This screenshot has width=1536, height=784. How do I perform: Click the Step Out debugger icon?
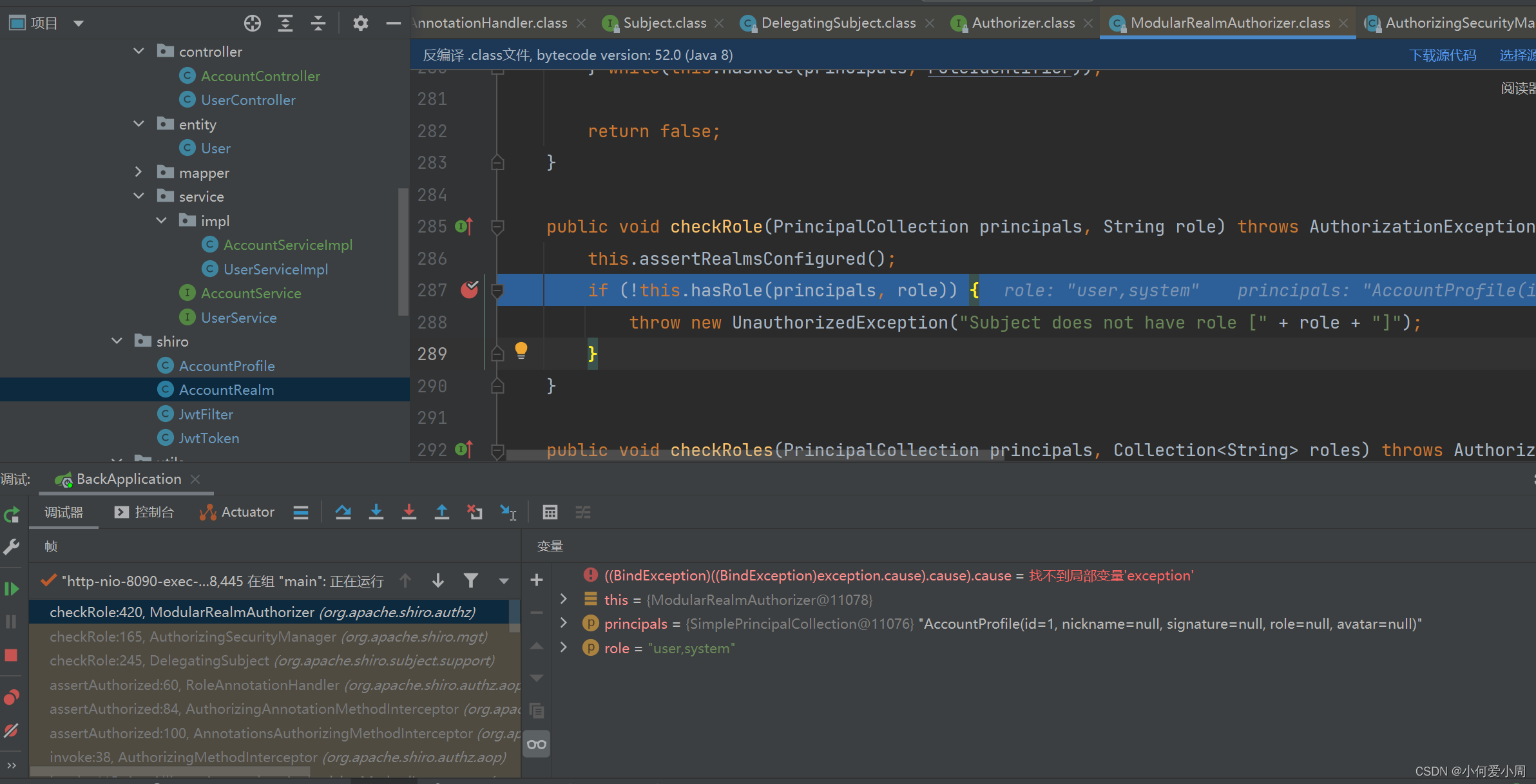click(x=442, y=512)
